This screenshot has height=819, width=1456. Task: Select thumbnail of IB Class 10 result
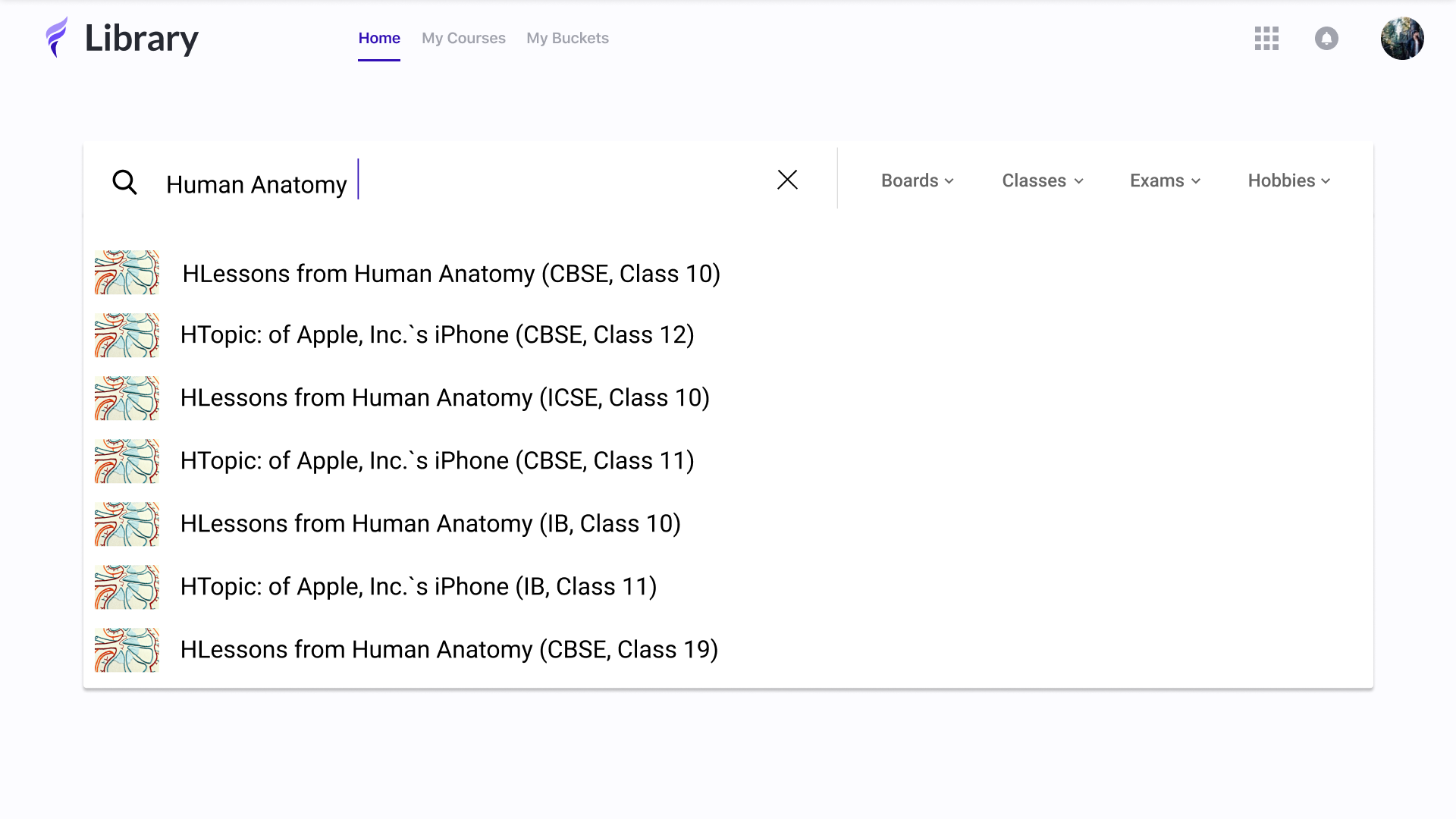click(127, 524)
